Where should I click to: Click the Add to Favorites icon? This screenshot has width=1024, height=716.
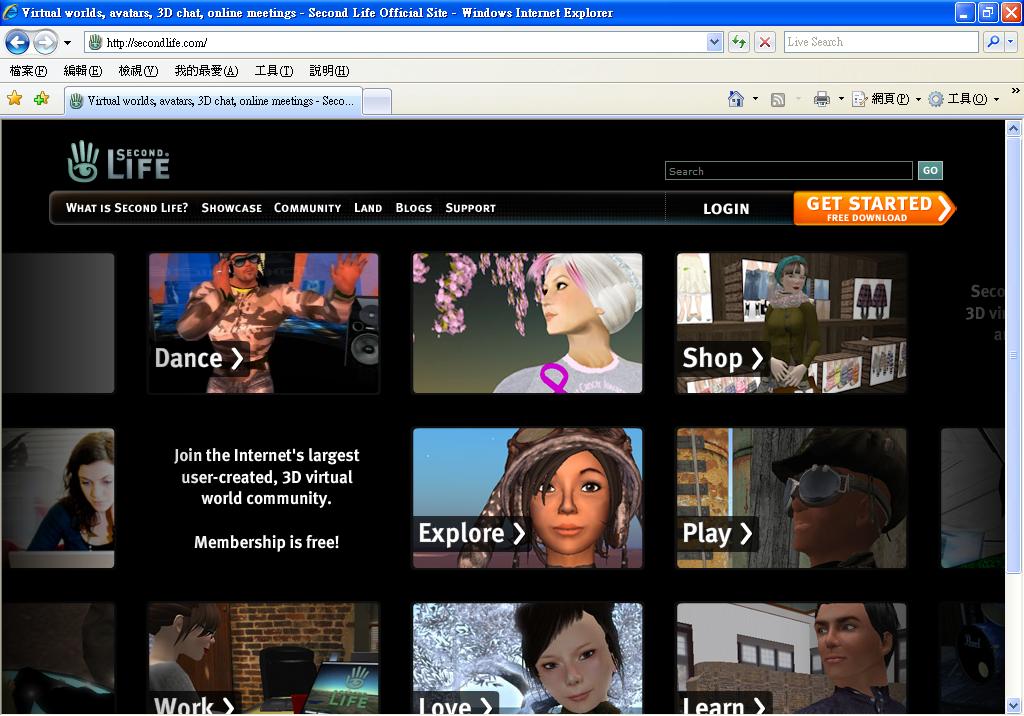[41, 99]
